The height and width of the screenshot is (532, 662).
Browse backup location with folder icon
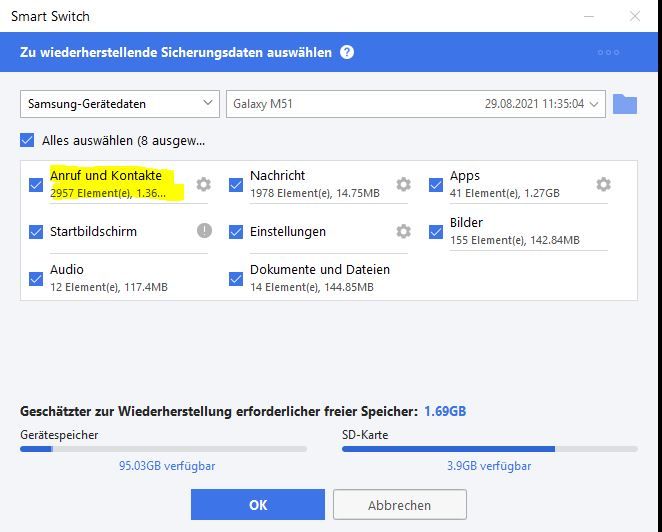click(625, 104)
